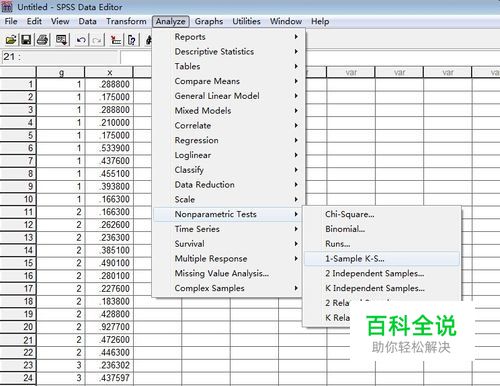
Task: Open the Transform menu
Action: pos(126,21)
